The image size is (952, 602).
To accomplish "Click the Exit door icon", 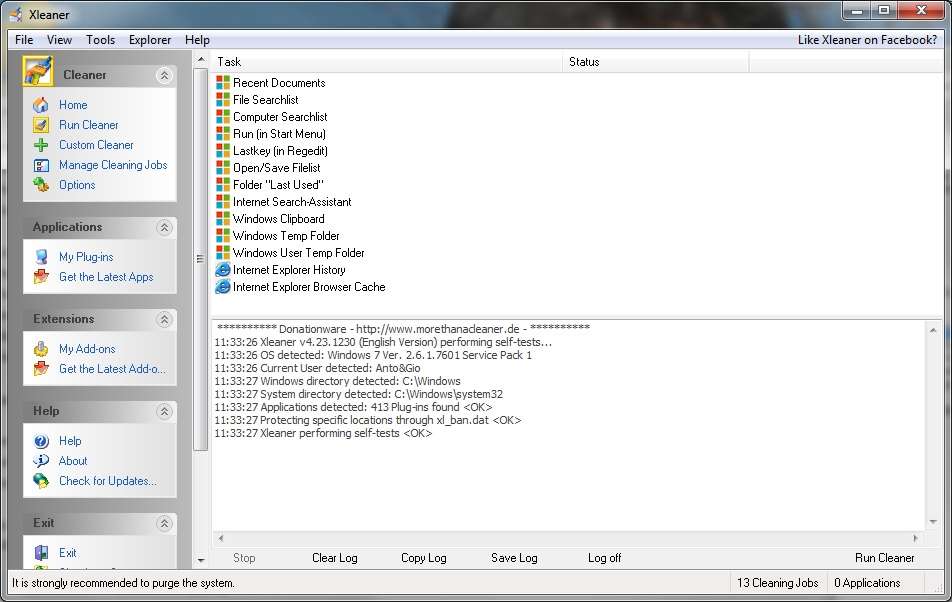I will (x=41, y=553).
